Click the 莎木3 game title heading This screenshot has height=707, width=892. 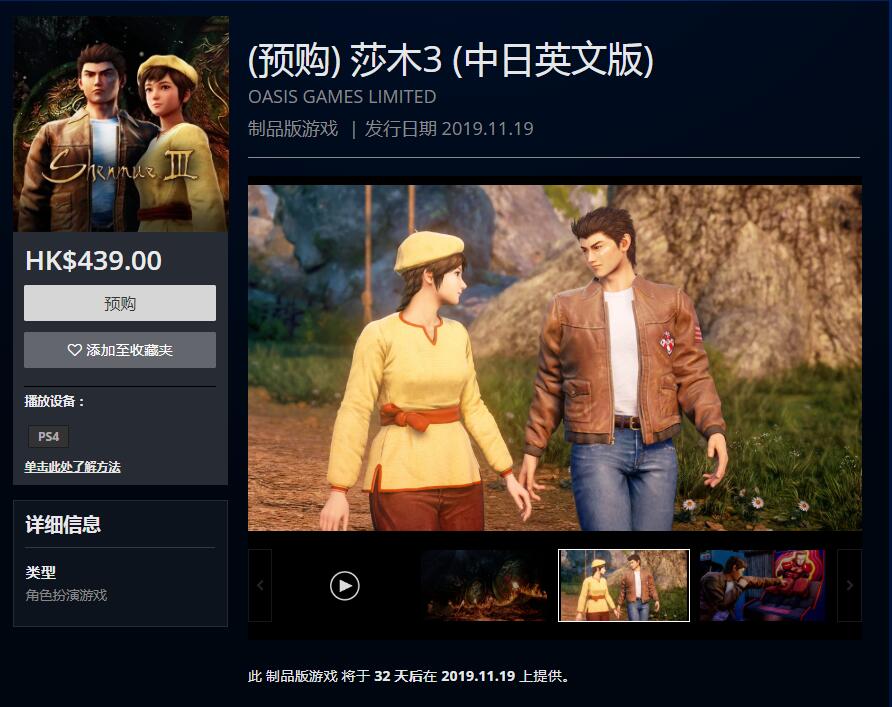(451, 60)
